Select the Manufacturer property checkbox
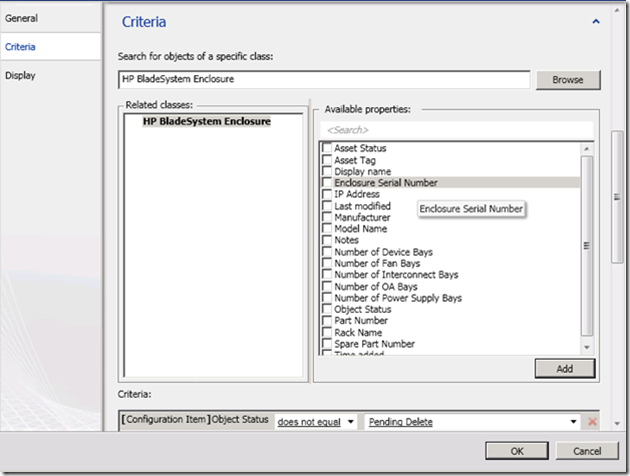Screen dimensions: 630x476 pos(326,217)
